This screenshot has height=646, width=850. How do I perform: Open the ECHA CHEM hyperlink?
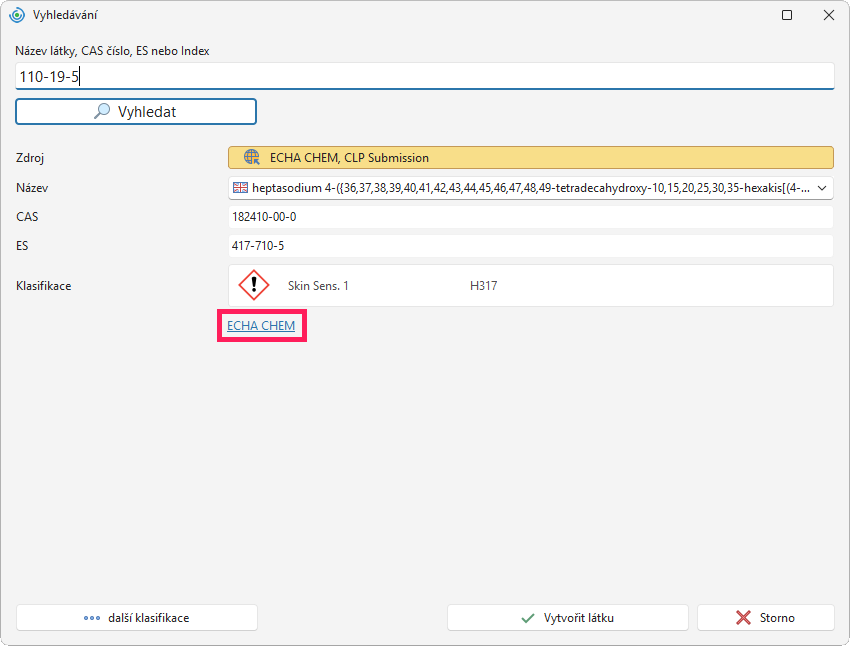(261, 326)
